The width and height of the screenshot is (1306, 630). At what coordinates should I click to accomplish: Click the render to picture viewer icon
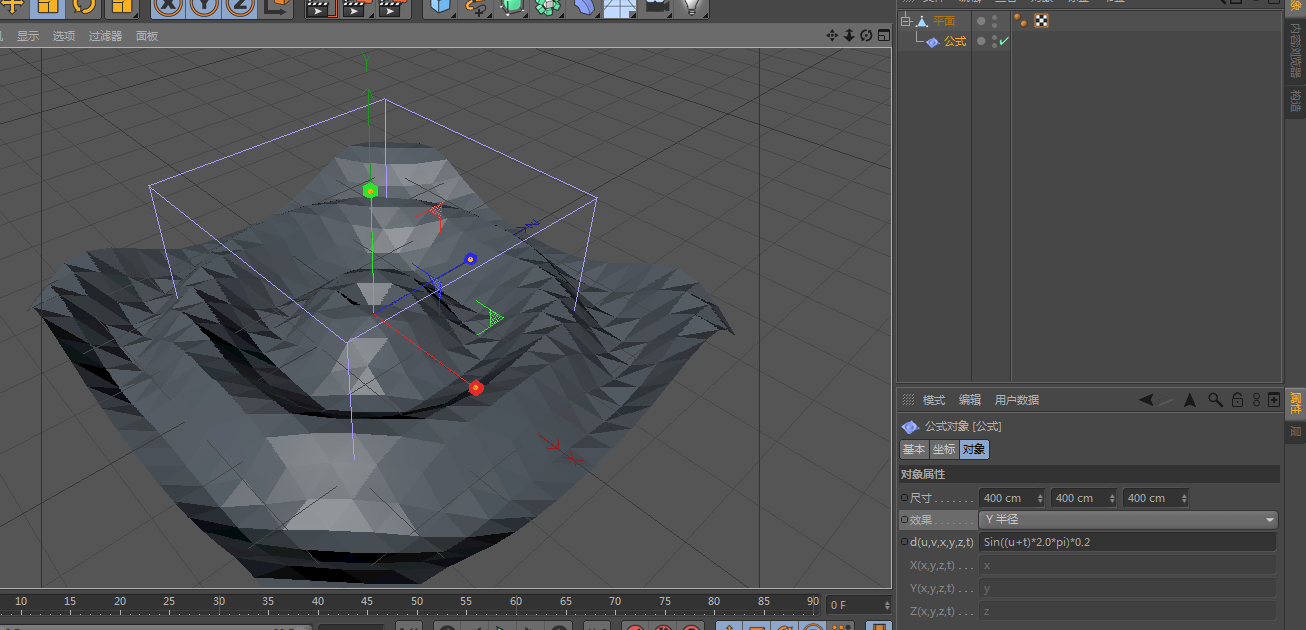click(355, 8)
